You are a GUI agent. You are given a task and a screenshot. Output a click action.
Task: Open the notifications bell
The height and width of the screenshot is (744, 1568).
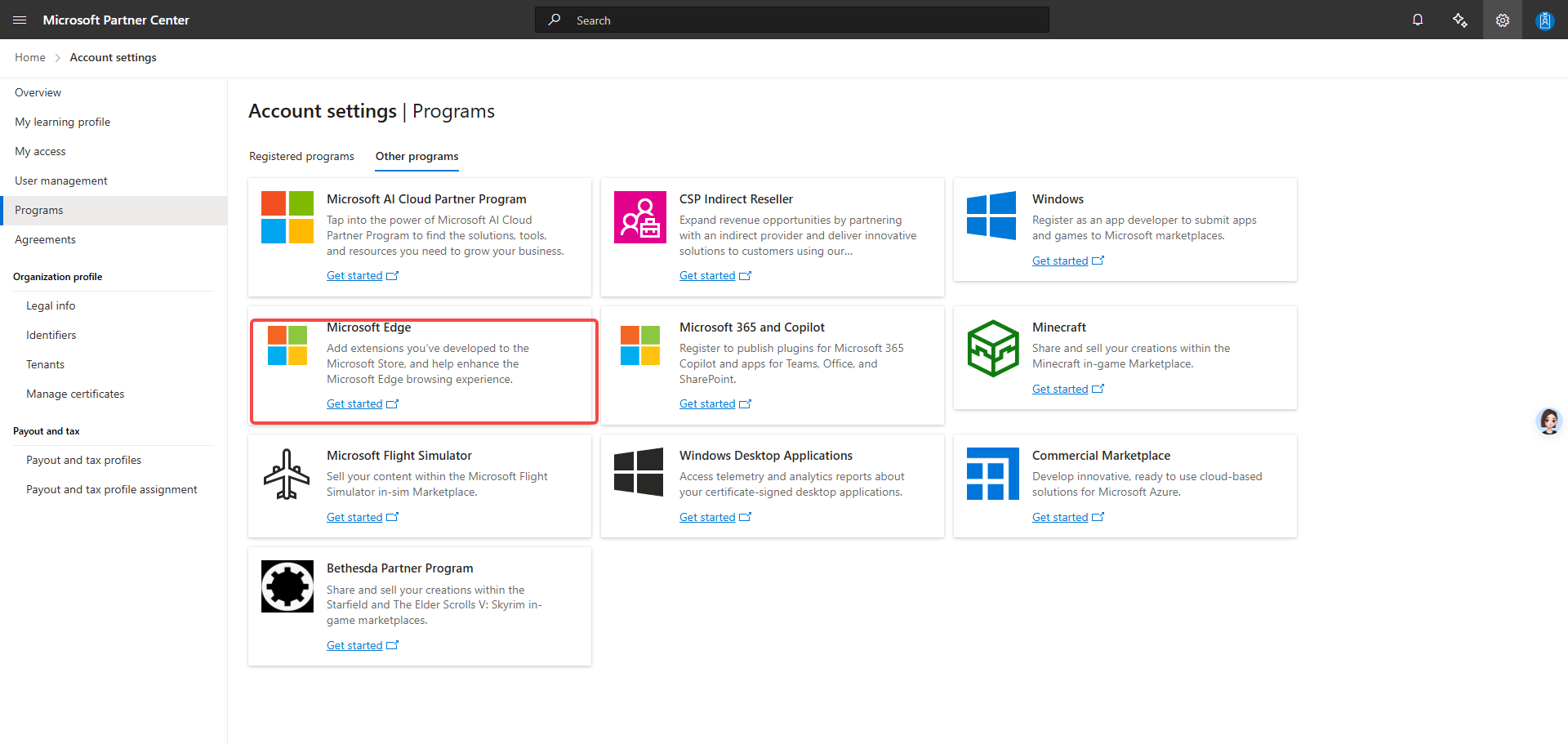pyautogui.click(x=1418, y=20)
